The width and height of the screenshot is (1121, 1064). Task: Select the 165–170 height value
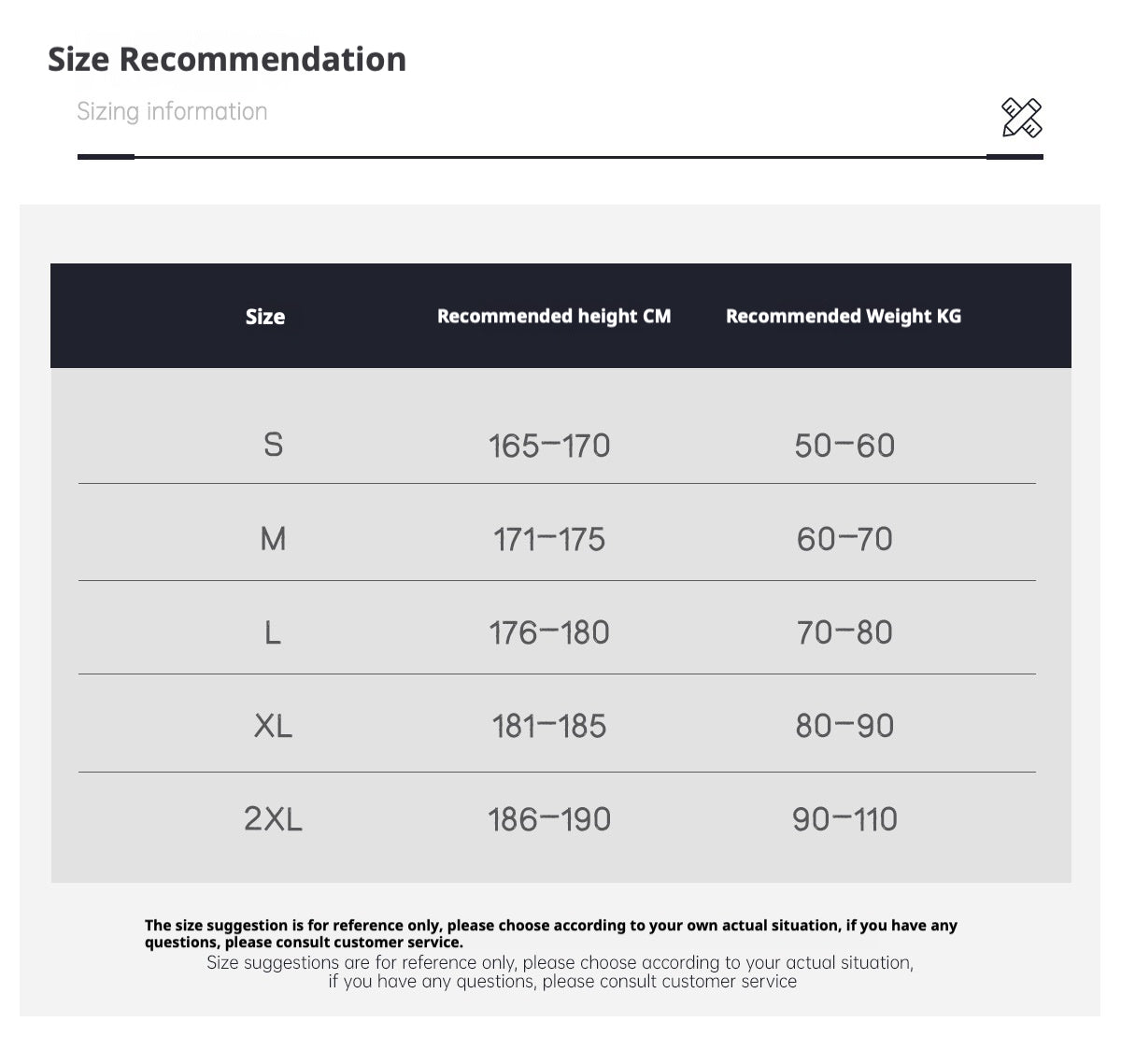click(x=549, y=446)
